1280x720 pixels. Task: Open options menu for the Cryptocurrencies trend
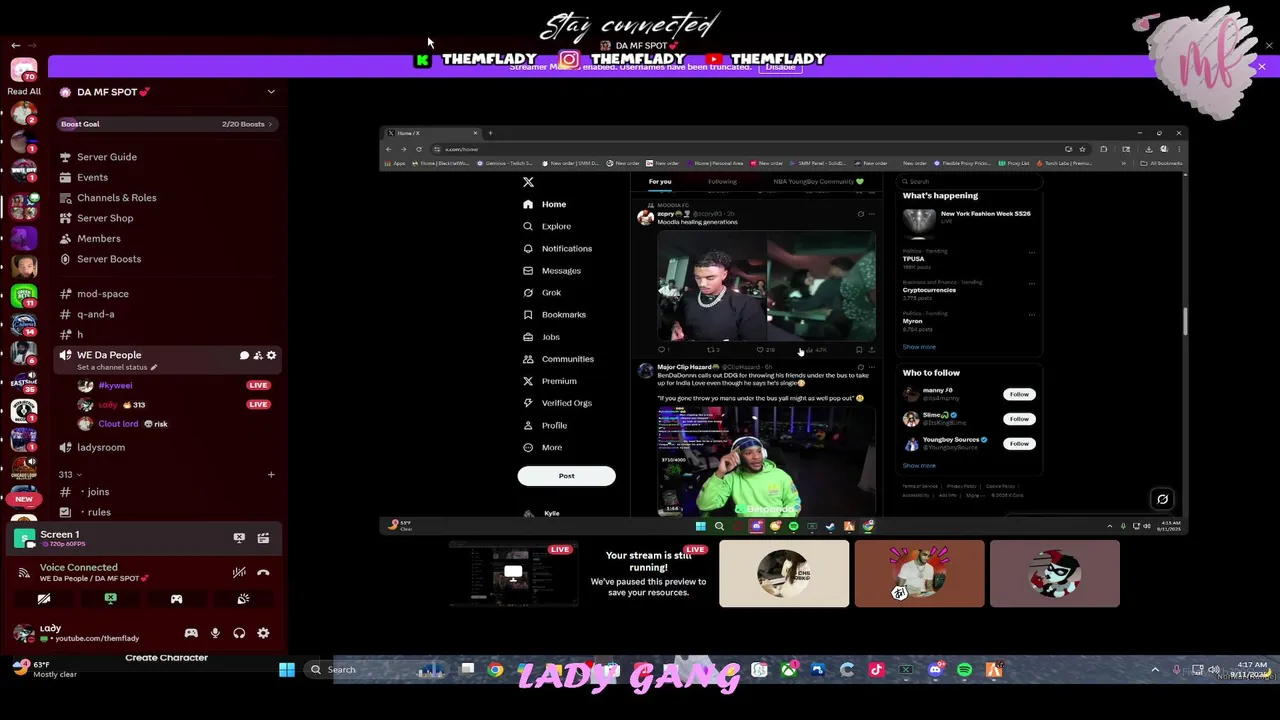tap(1032, 283)
